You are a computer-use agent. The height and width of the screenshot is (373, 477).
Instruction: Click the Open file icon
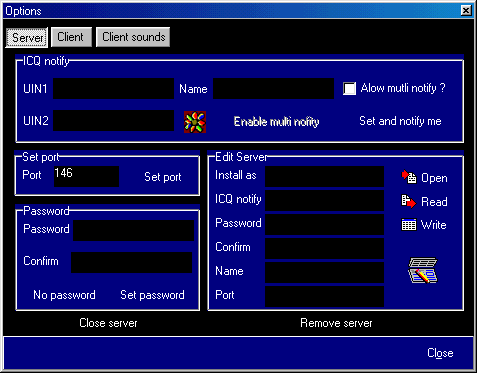pyautogui.click(x=409, y=177)
